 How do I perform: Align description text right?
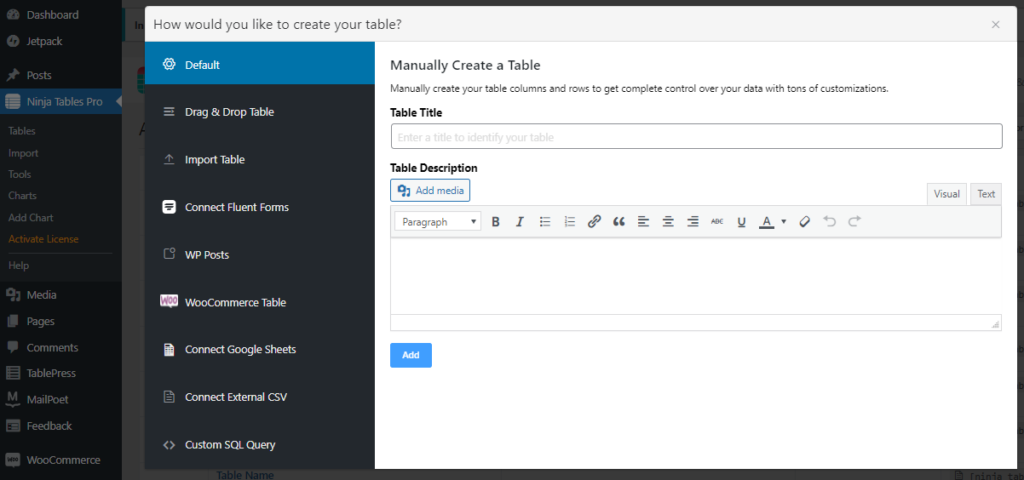tap(693, 221)
